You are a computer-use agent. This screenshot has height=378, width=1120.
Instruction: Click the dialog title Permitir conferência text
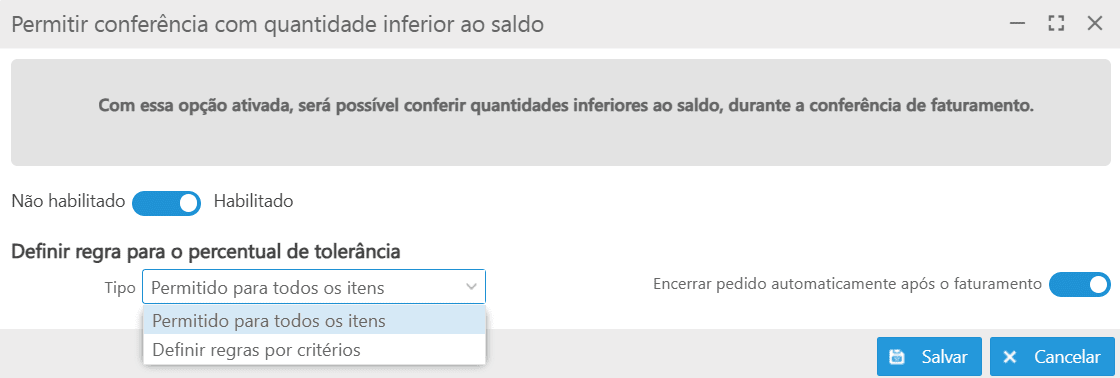pyautogui.click(x=278, y=24)
